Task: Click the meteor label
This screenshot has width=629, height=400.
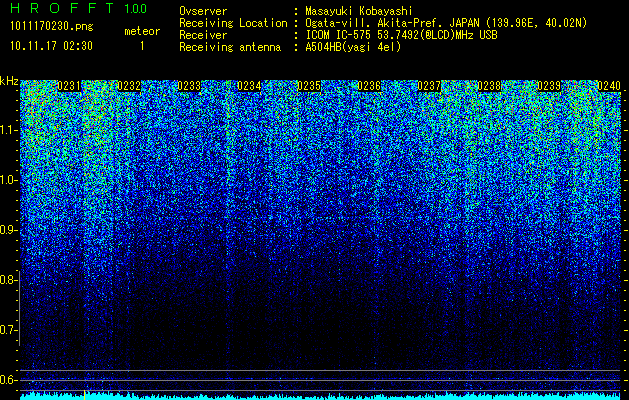Action: pos(142,31)
